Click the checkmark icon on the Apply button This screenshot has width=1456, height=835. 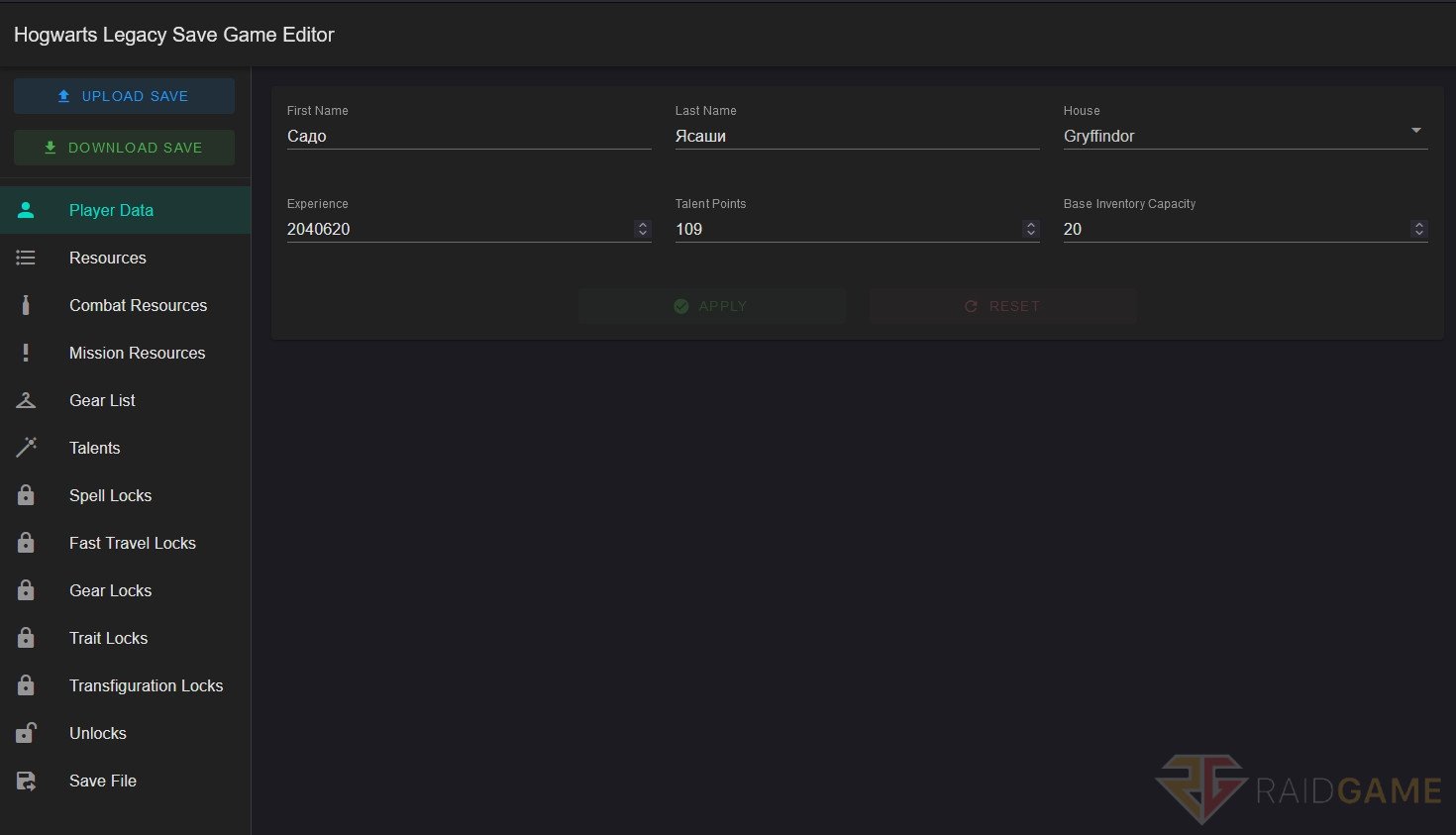click(681, 306)
